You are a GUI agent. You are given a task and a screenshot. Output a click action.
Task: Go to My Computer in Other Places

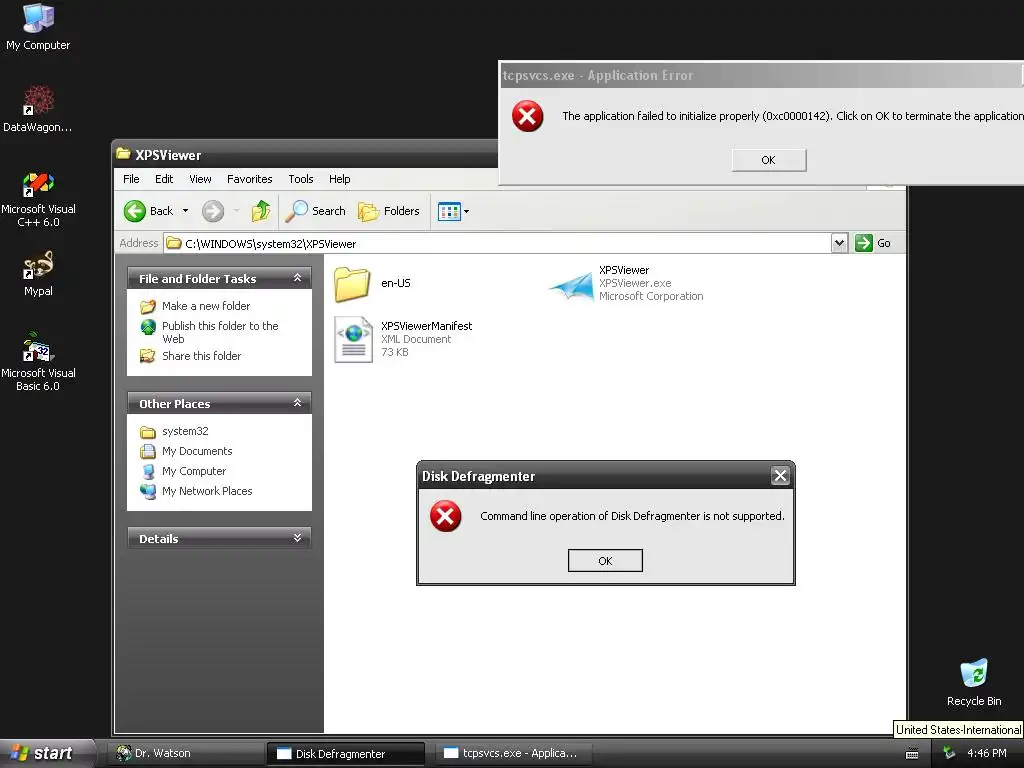tap(194, 471)
